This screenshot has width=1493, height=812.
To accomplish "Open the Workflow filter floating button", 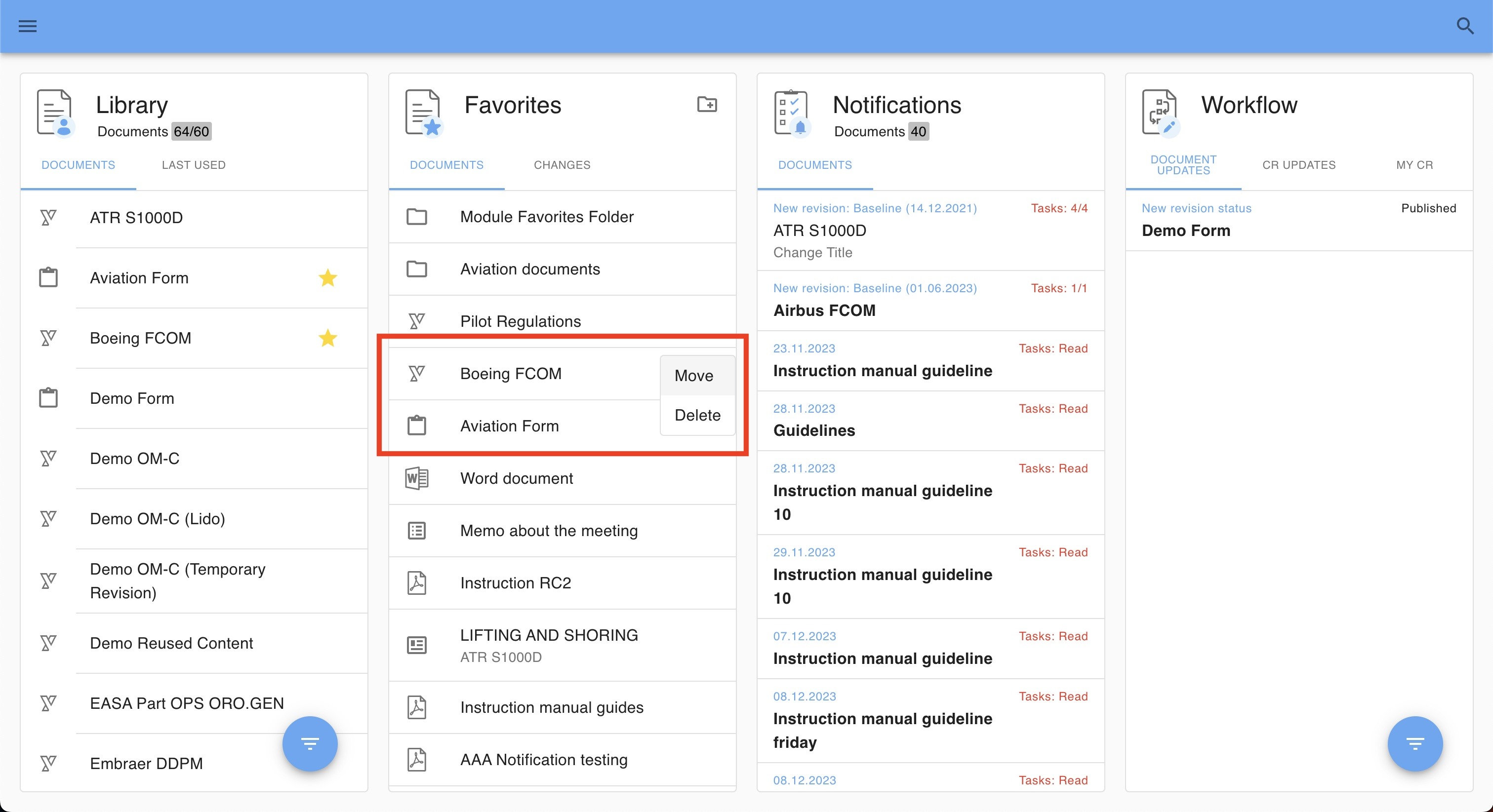I will point(1414,744).
